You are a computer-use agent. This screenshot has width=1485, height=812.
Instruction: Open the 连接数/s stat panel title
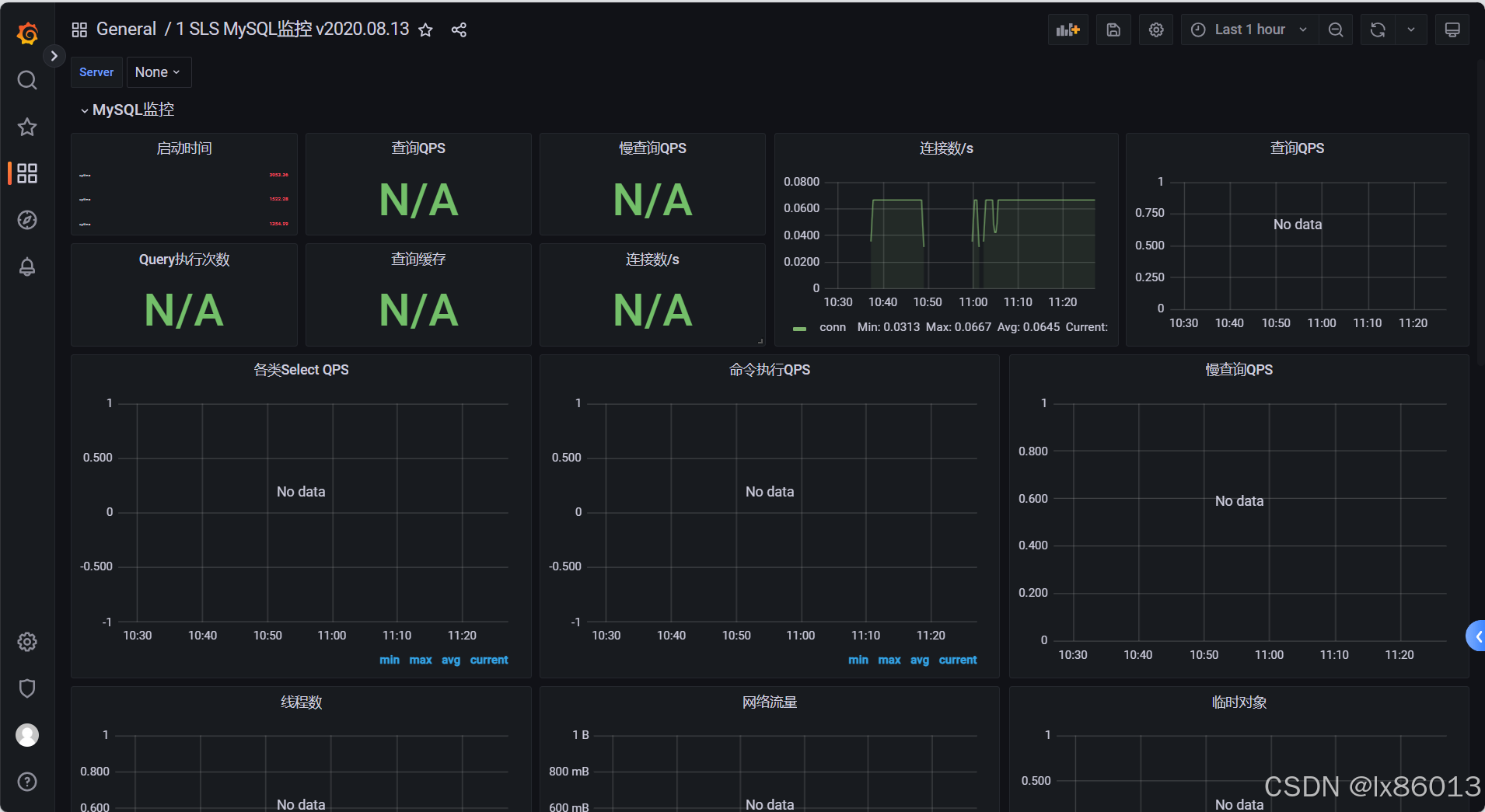(652, 259)
